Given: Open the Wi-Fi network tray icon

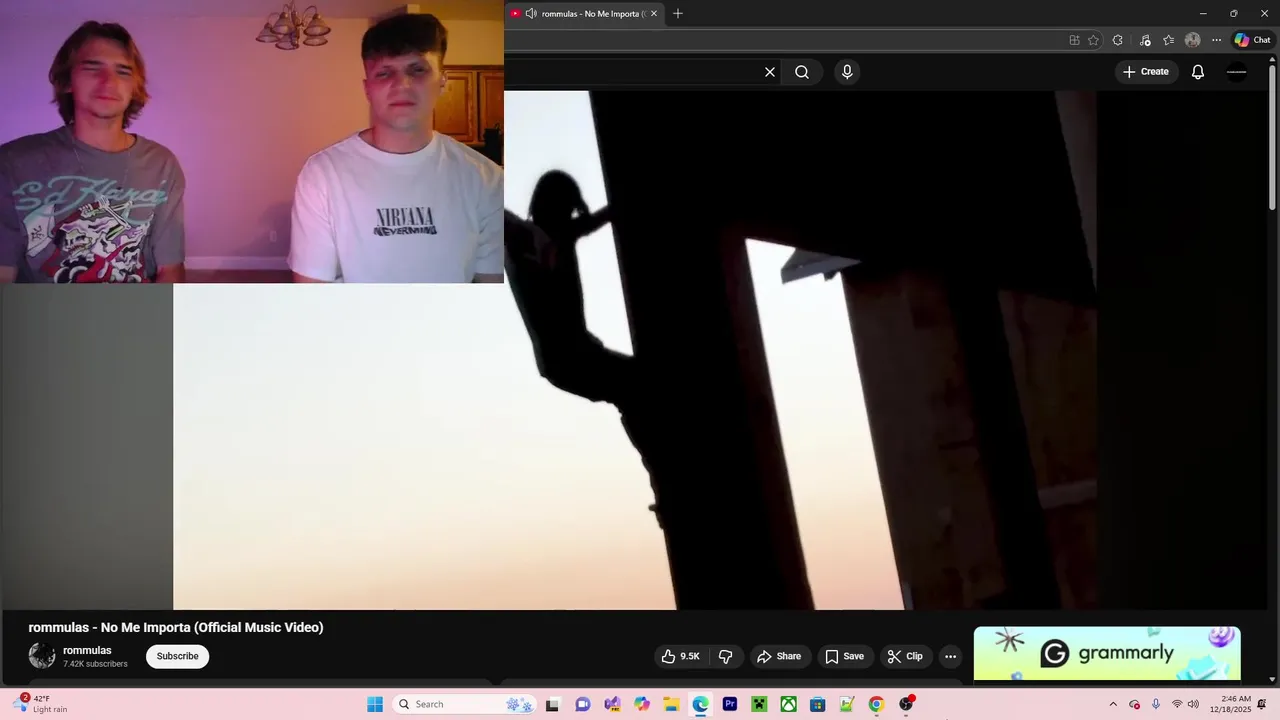Looking at the screenshot, I should coord(1177,704).
